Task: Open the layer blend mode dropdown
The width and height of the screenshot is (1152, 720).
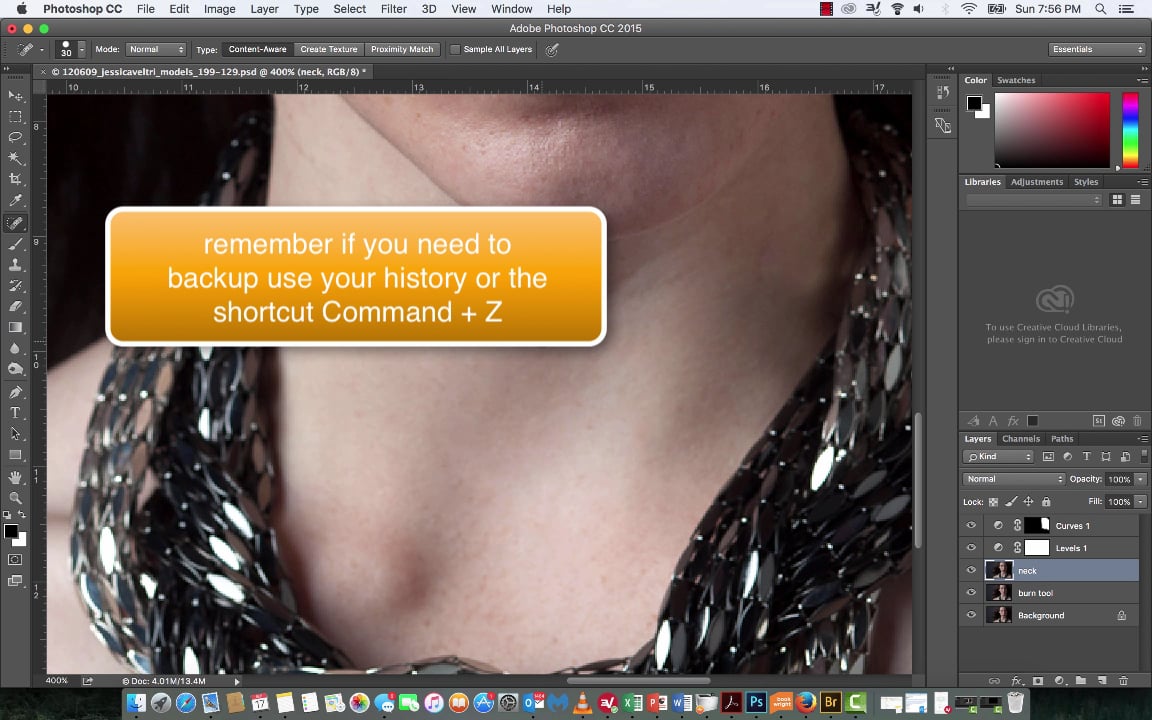Action: coord(1013,479)
